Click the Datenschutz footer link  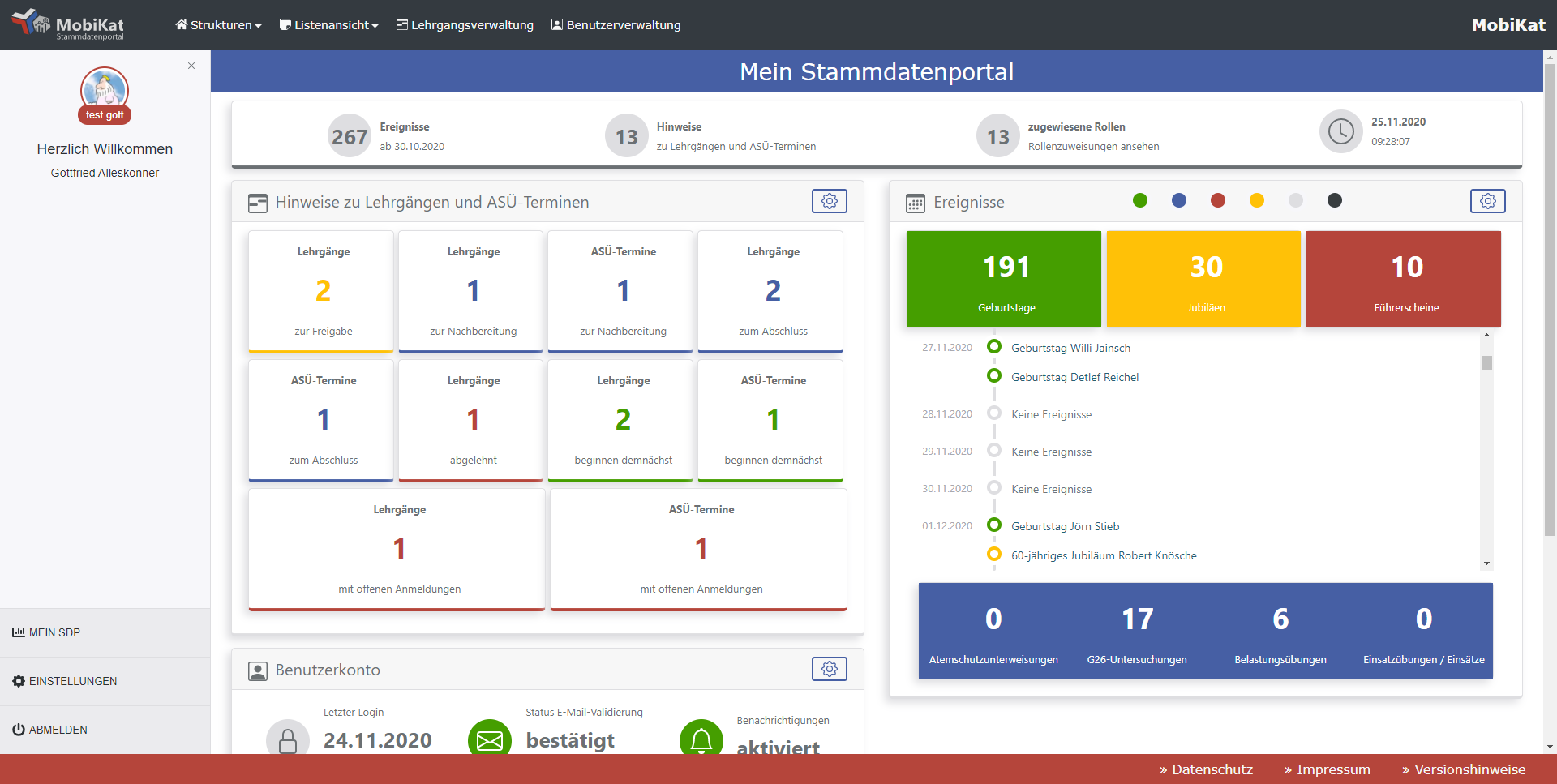point(1206,769)
